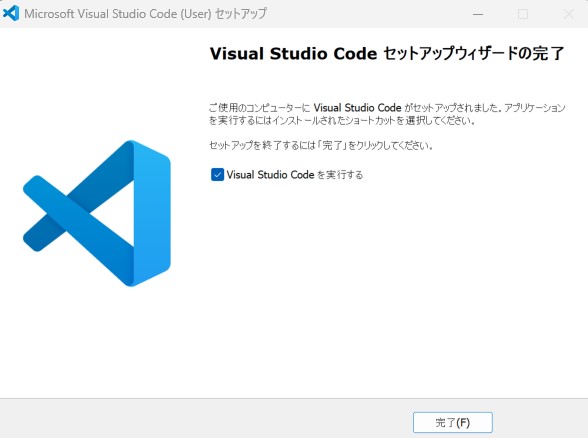Click the 'ご使用のコンピューターに' paragraph line

pos(387,108)
